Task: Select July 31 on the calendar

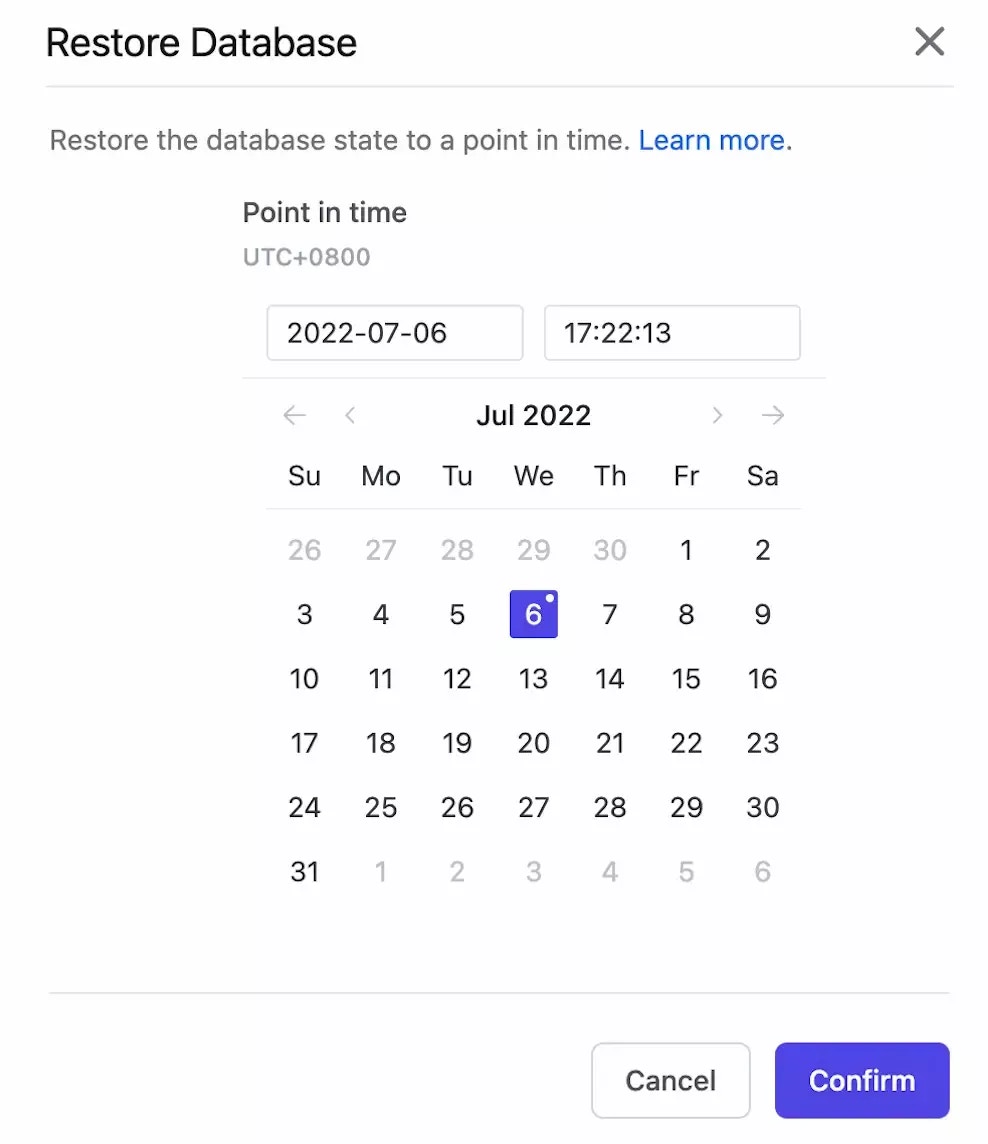Action: pyautogui.click(x=304, y=871)
